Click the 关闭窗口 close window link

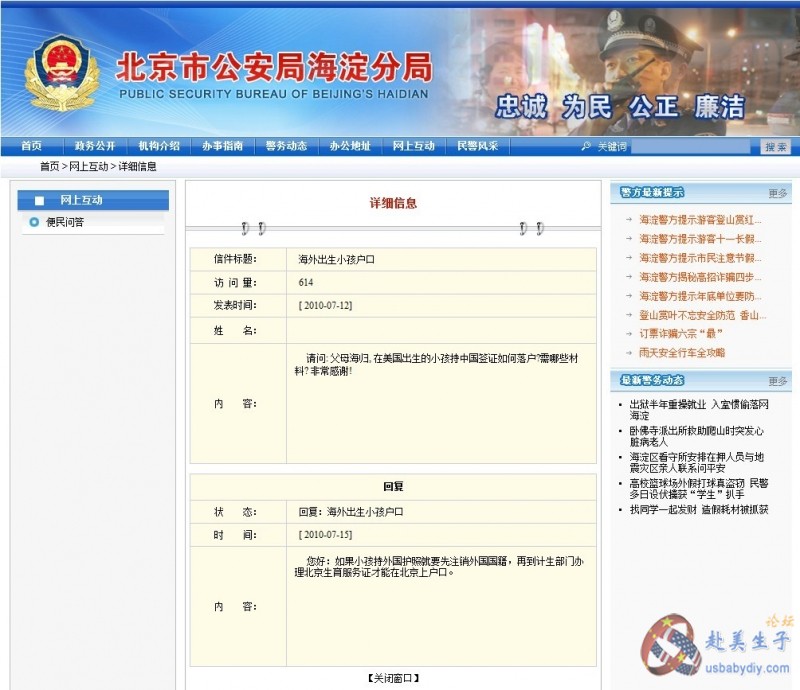pyautogui.click(x=393, y=679)
